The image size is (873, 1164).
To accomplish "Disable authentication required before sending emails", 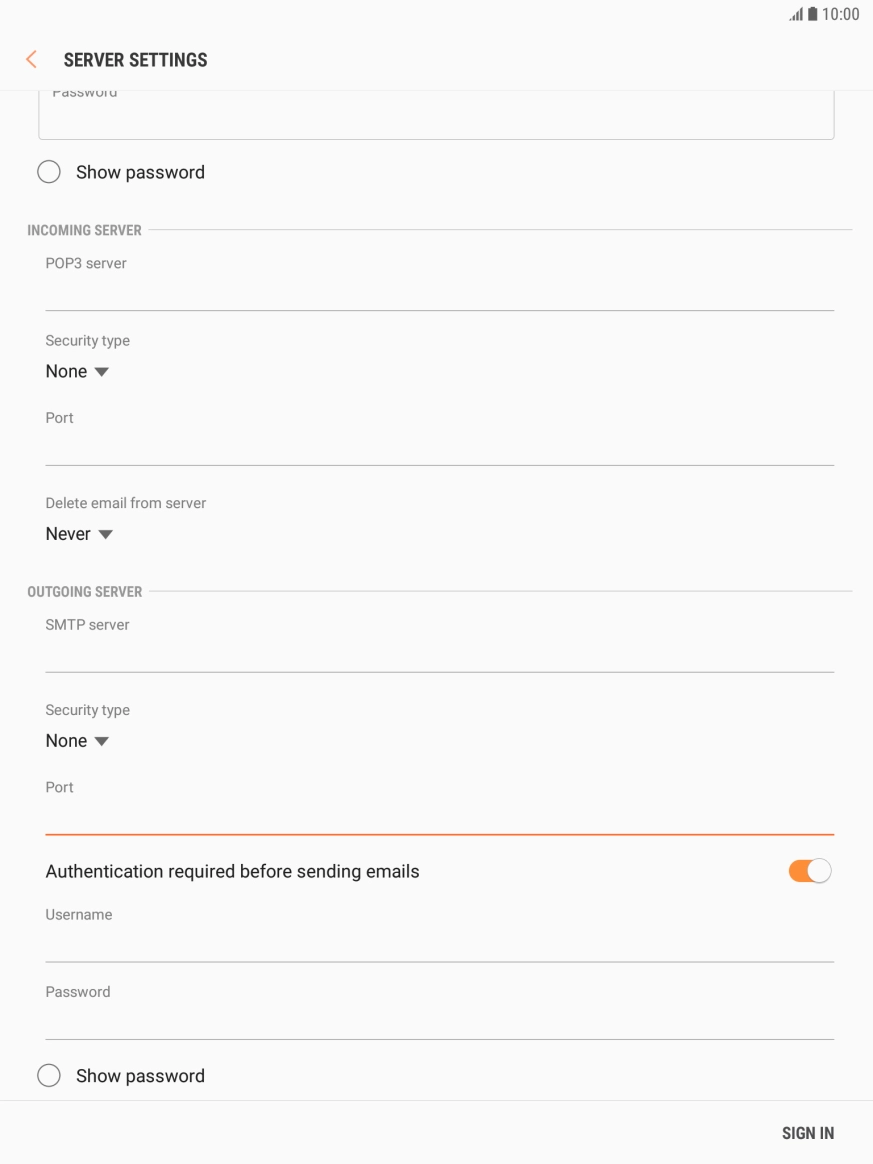I will (x=809, y=871).
